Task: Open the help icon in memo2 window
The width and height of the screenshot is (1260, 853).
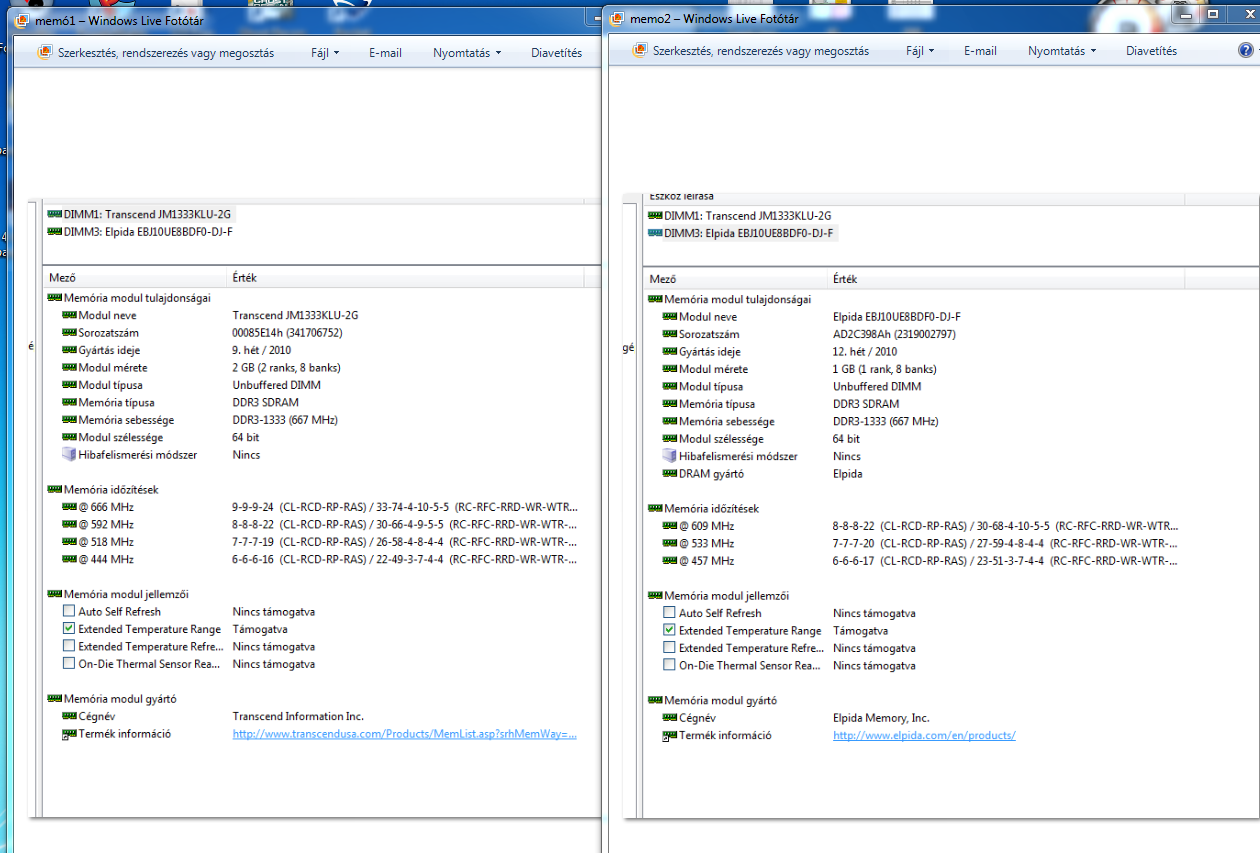Action: click(1245, 51)
